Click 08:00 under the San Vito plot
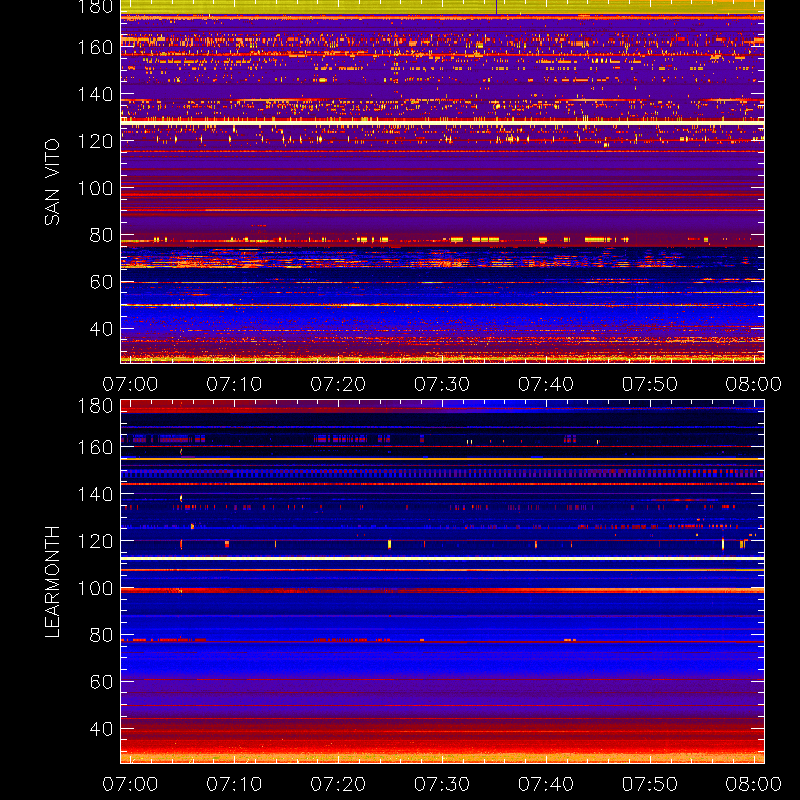This screenshot has height=800, width=800. (x=754, y=384)
